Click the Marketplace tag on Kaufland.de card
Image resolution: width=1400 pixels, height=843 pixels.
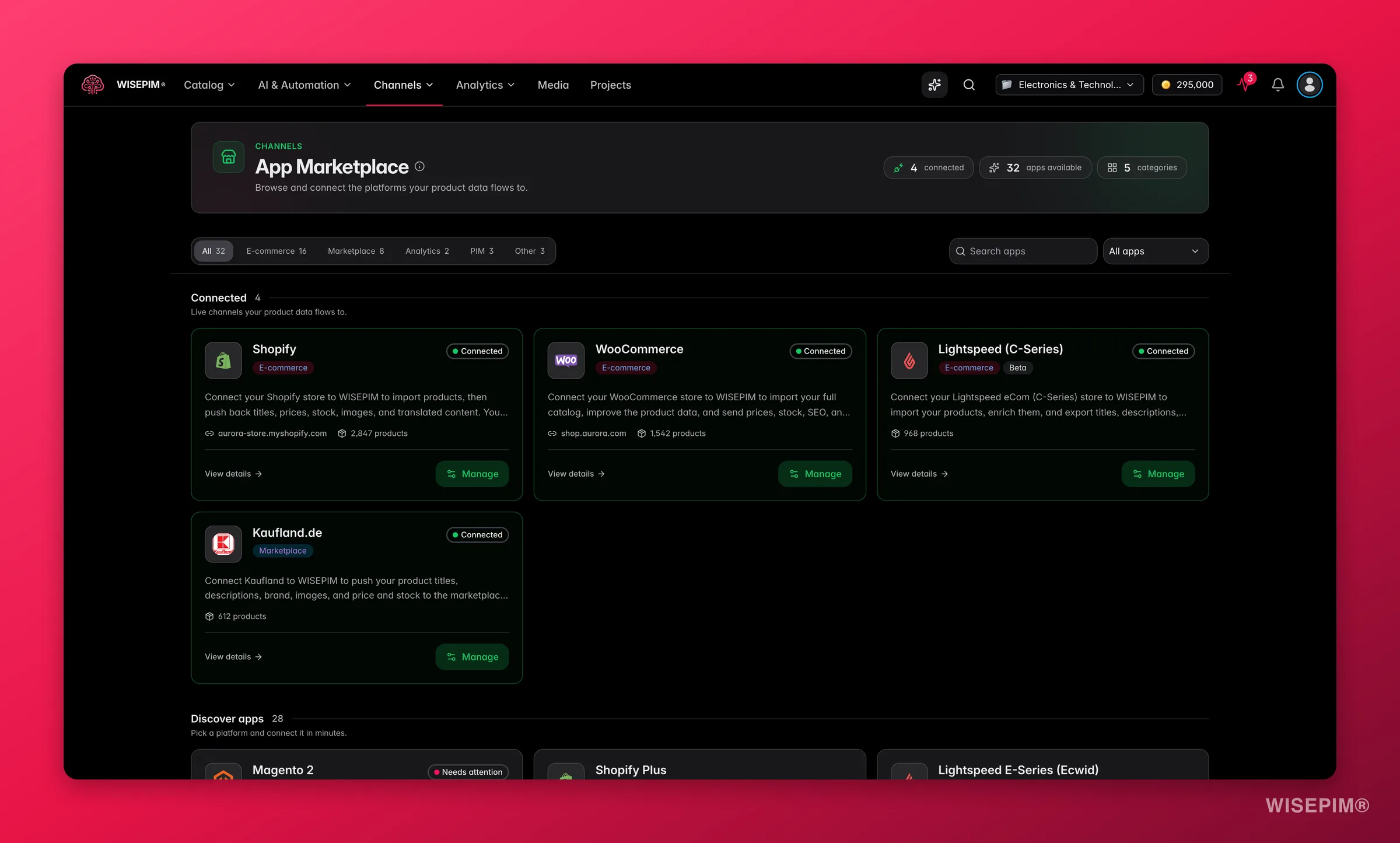283,551
